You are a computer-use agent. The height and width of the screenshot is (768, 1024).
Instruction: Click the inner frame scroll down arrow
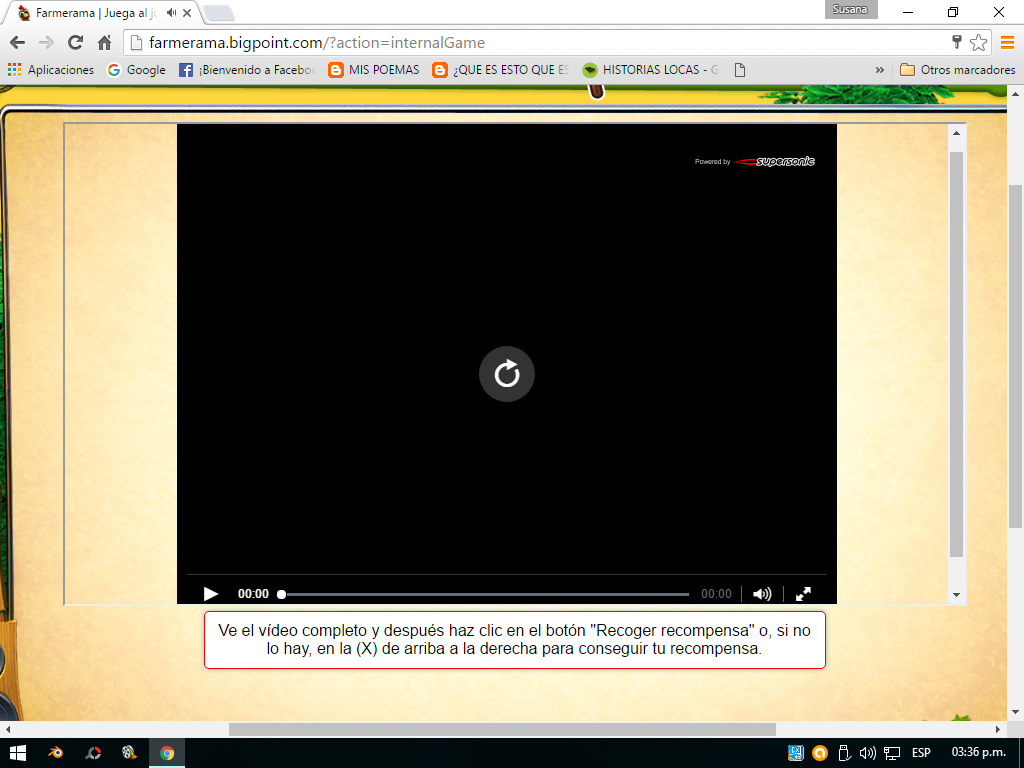coord(956,595)
